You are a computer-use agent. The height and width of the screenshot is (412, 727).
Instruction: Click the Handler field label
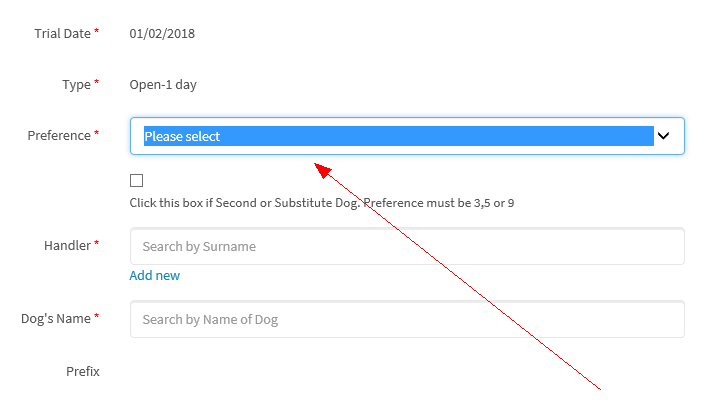pos(67,245)
